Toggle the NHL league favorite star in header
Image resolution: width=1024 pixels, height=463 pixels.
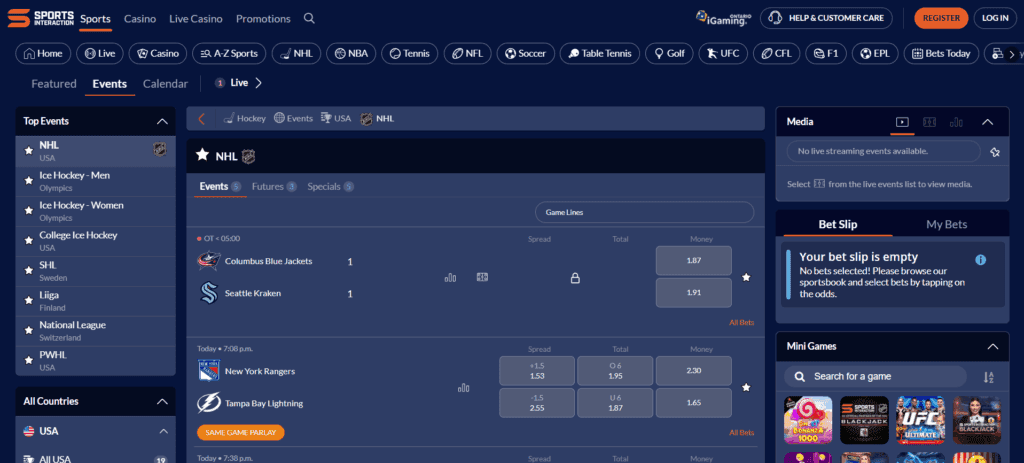pyautogui.click(x=202, y=155)
